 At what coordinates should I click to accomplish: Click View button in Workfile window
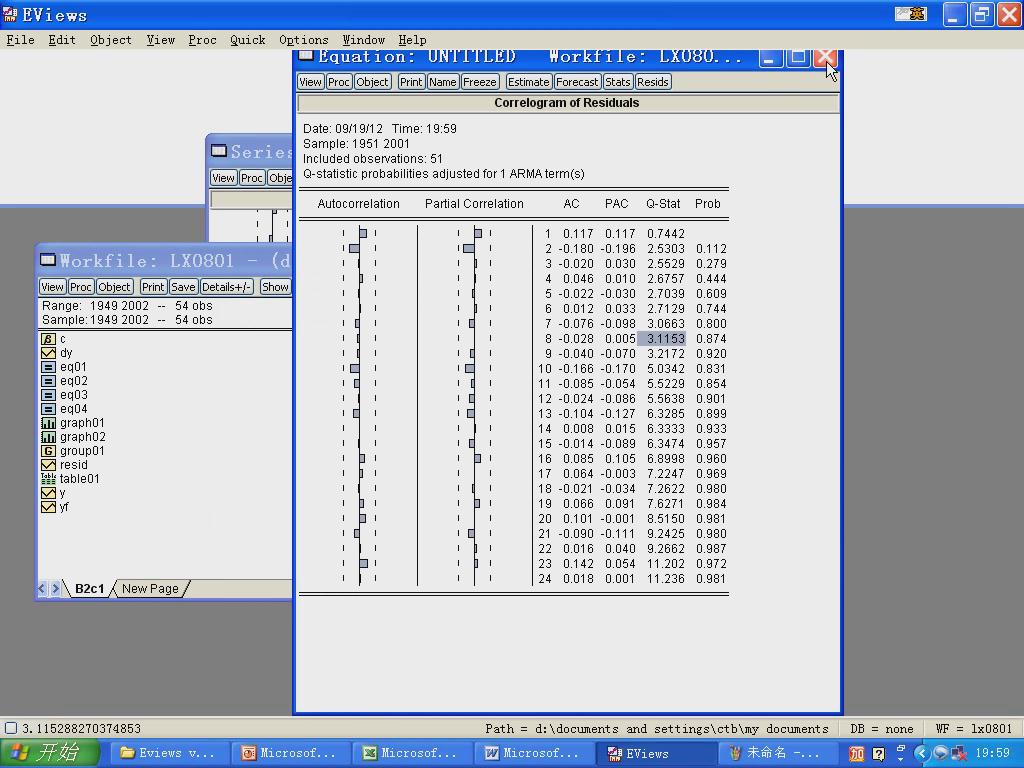coord(52,287)
